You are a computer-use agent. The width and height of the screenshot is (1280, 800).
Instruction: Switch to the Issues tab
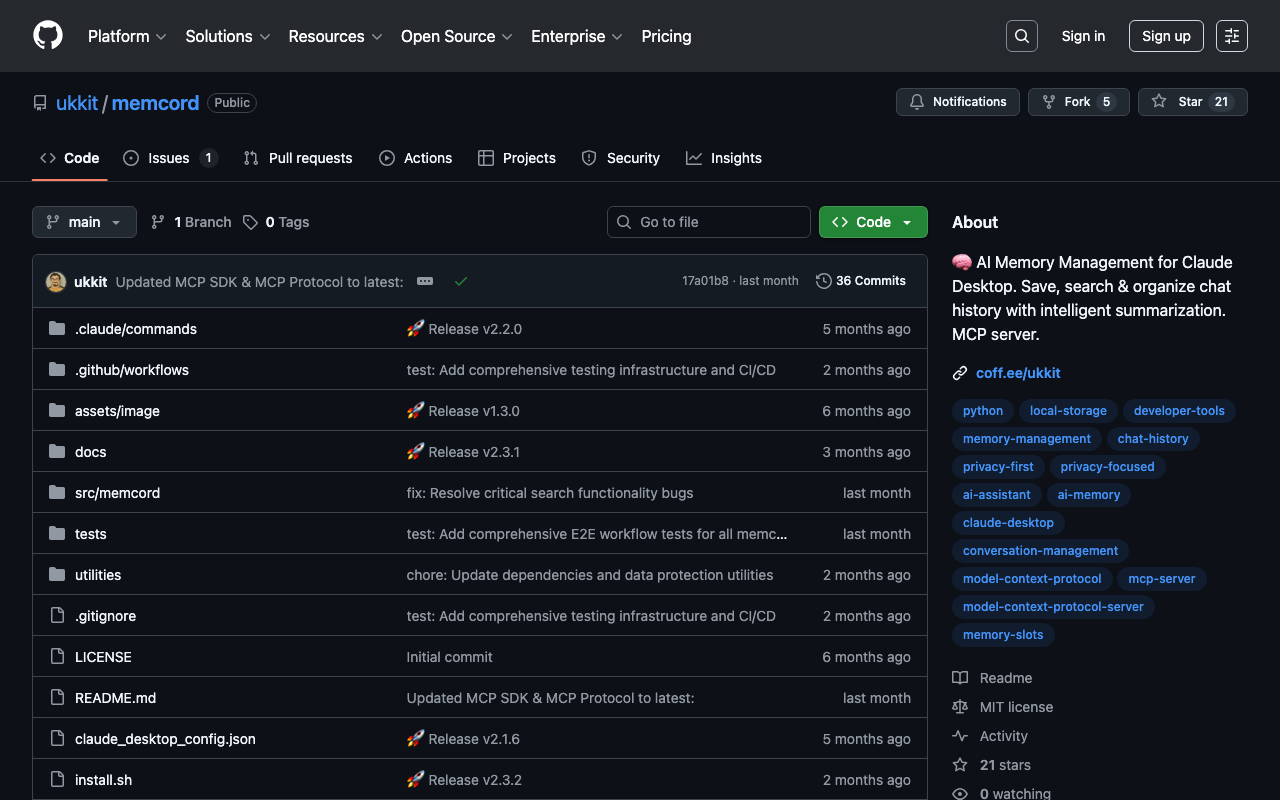pos(169,158)
